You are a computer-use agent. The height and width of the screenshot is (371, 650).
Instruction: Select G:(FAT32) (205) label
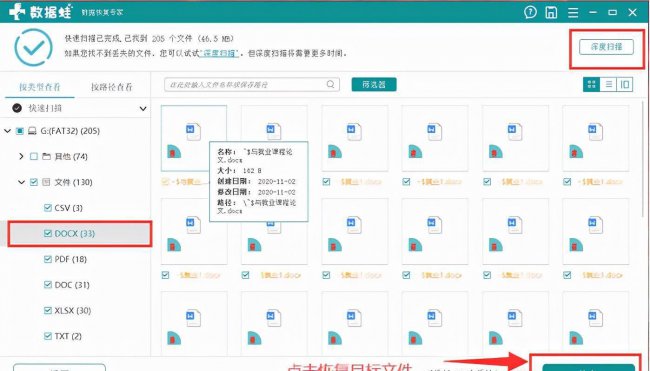[x=70, y=131]
